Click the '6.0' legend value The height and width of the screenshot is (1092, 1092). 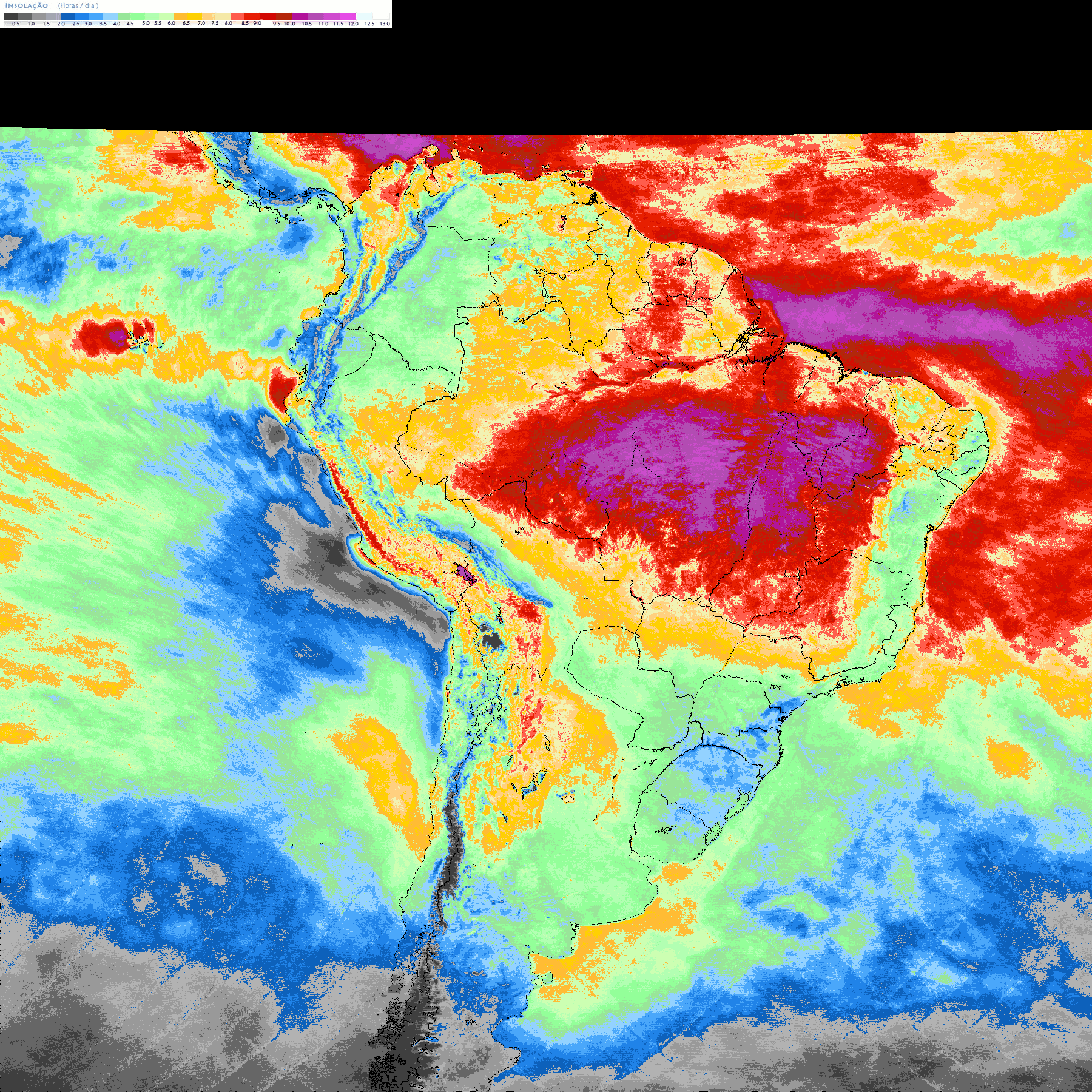coord(171,23)
